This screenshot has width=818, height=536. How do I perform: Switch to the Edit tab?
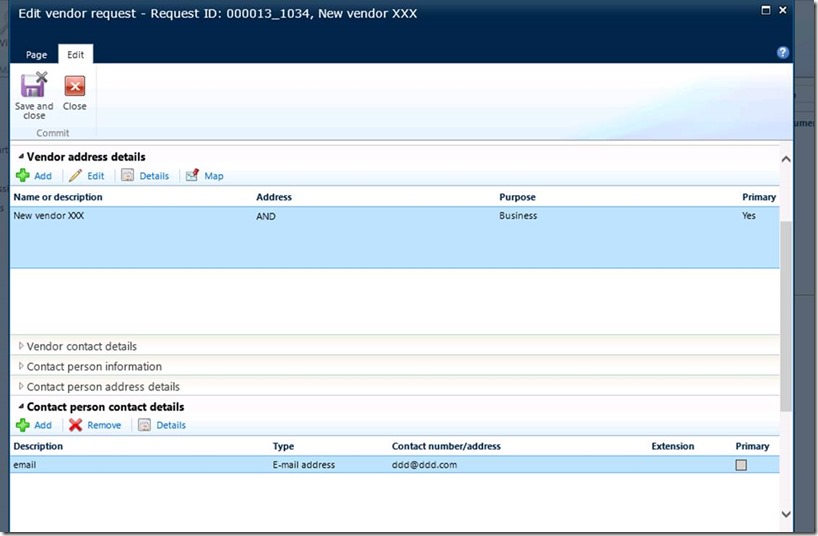[75, 55]
